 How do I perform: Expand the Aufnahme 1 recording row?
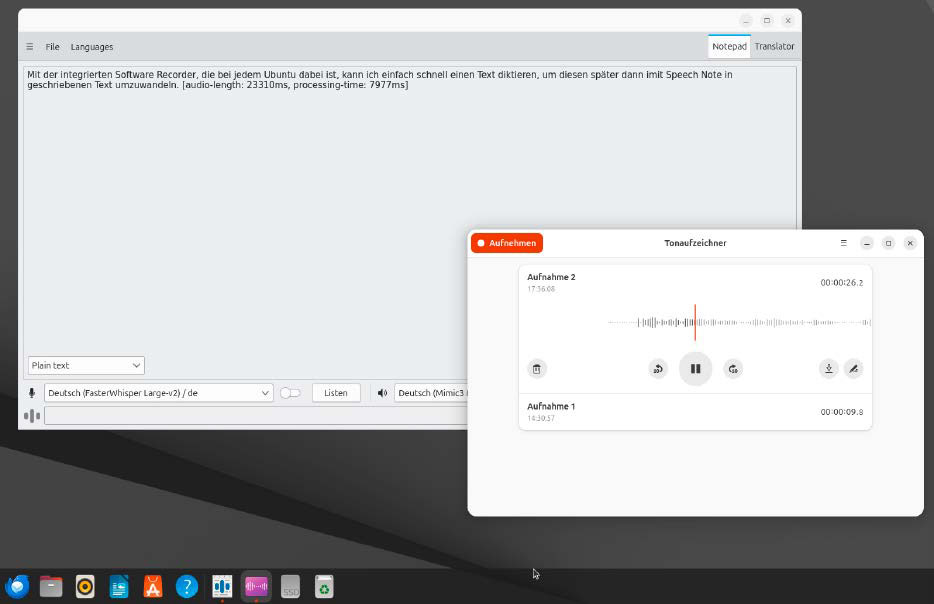coord(695,412)
